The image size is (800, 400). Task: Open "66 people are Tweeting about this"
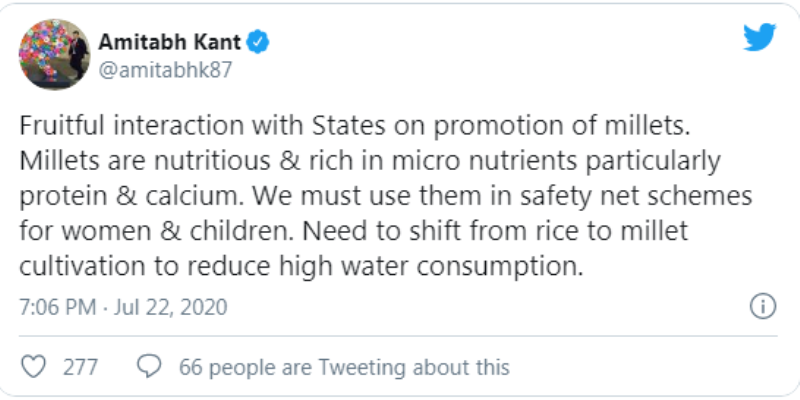point(344,367)
